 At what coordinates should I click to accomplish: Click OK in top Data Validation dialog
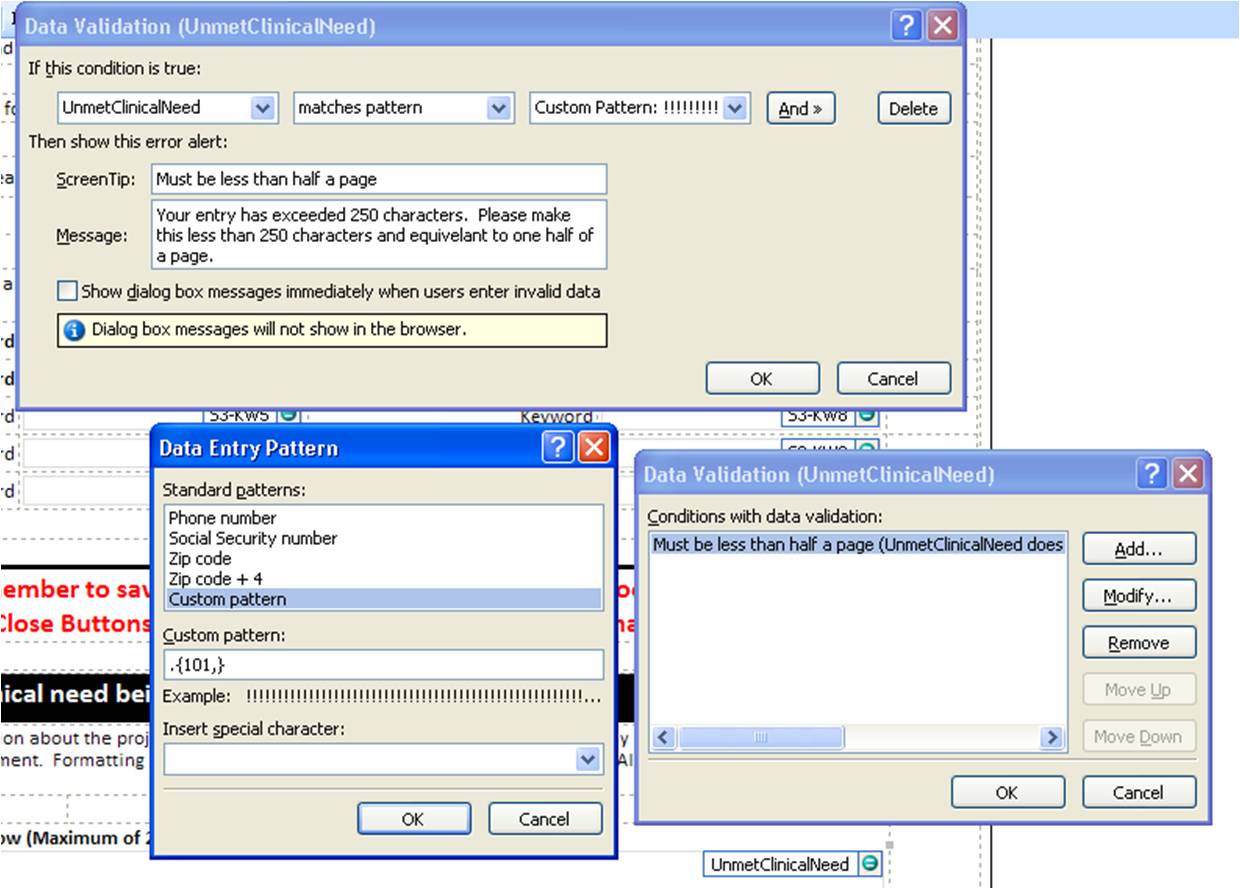coord(762,379)
